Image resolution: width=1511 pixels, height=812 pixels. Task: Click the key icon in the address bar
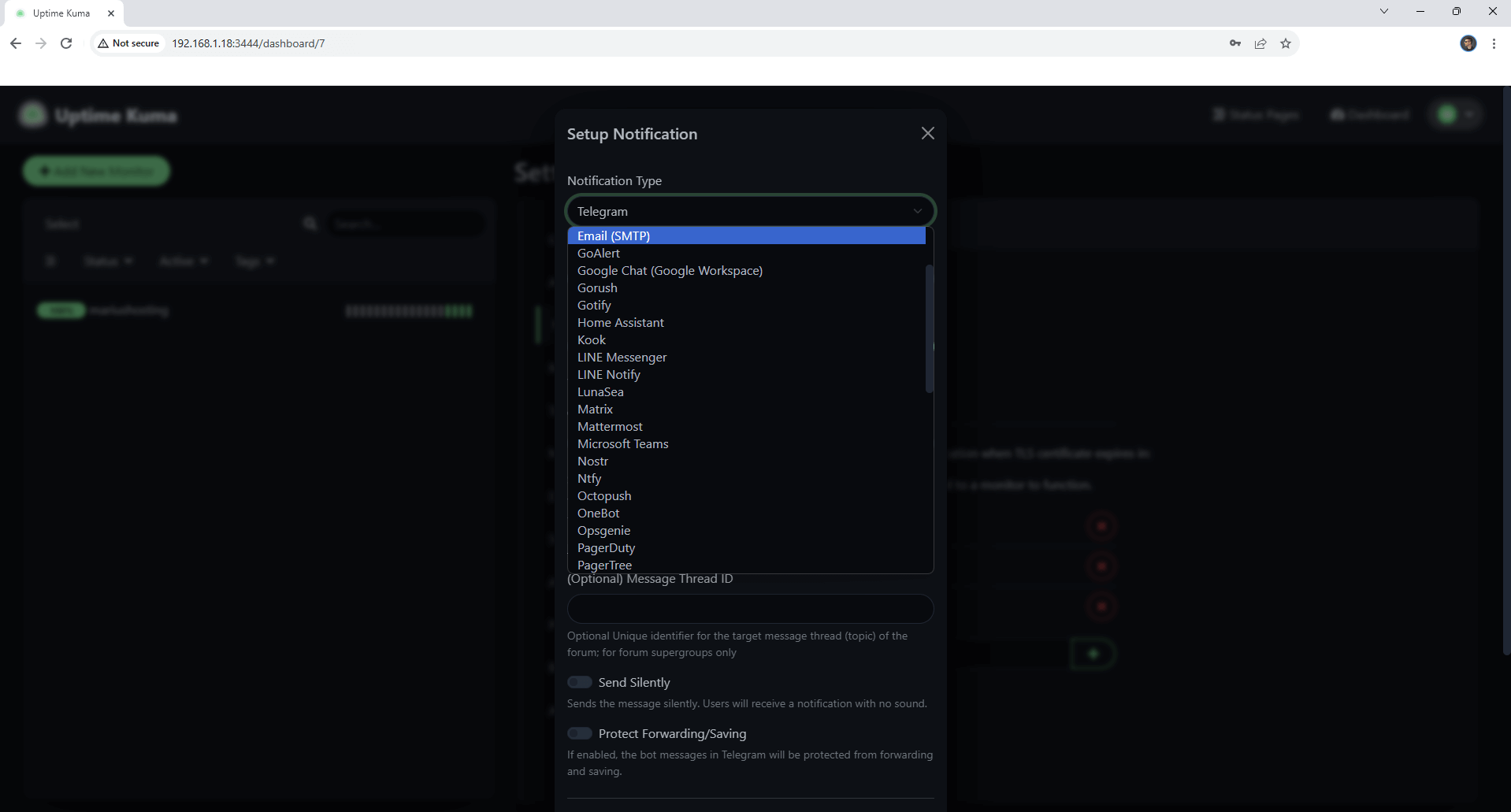[x=1235, y=43]
